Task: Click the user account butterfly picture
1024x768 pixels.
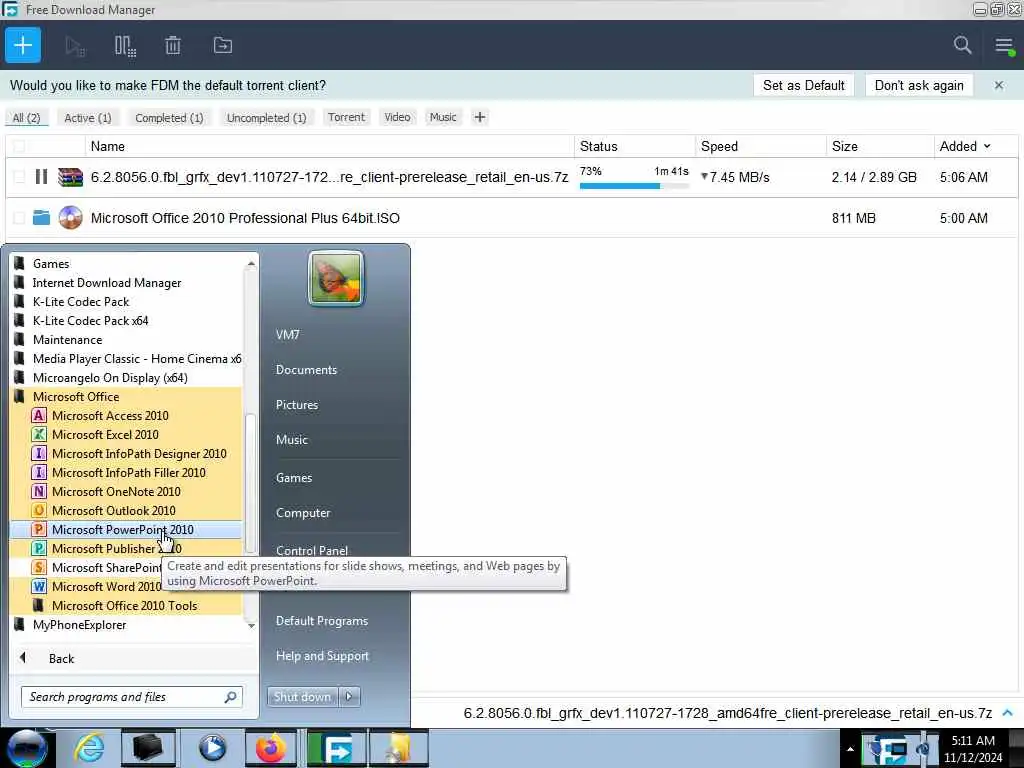Action: pos(336,279)
